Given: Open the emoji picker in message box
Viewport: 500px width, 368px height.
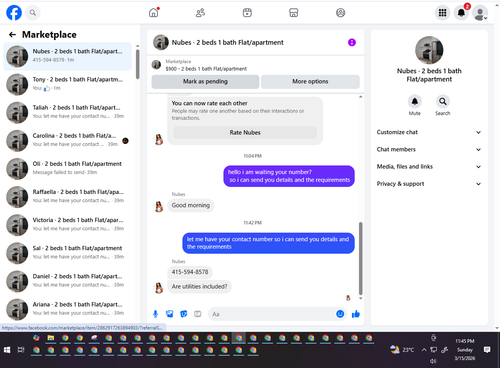Looking at the screenshot, I should [x=340, y=314].
